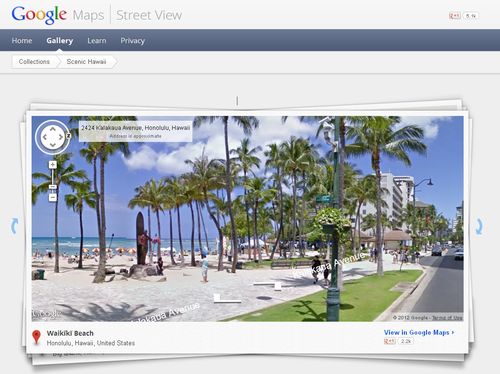The image size is (500, 374).
Task: Zoom out with the minus button
Action: click(53, 198)
